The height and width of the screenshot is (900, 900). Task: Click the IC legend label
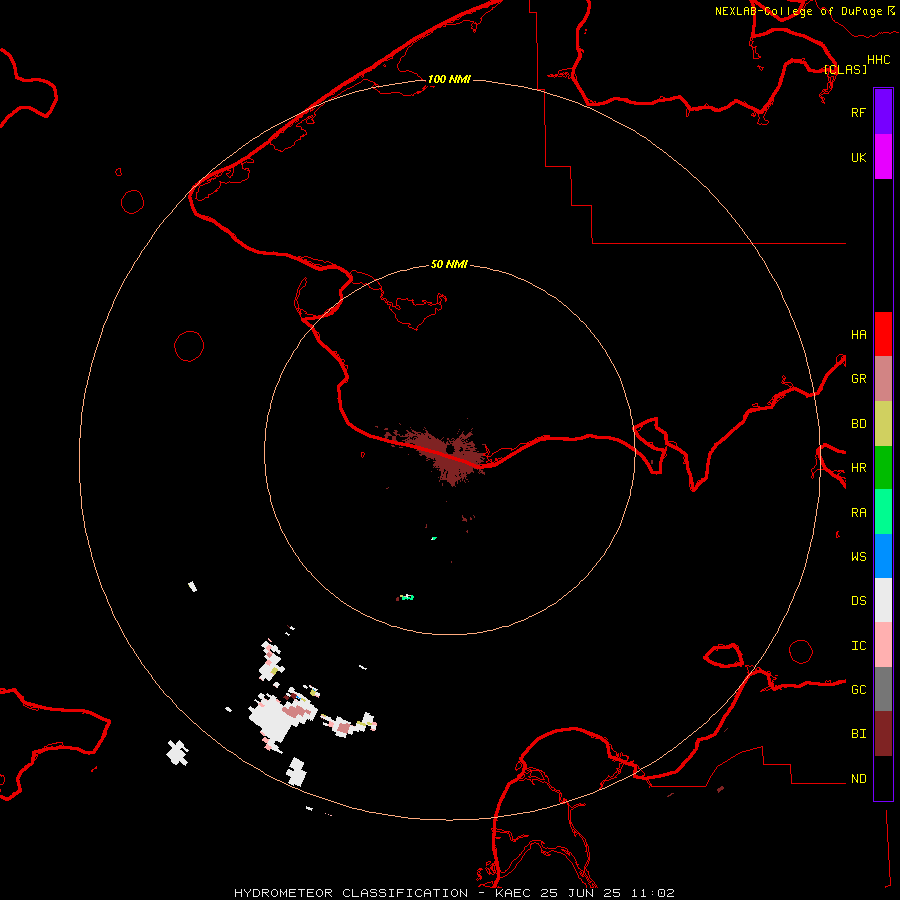click(858, 646)
